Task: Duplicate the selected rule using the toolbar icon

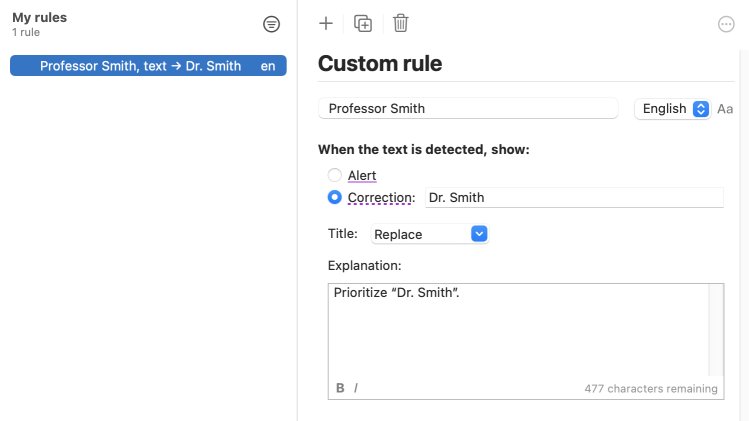Action: tap(363, 23)
